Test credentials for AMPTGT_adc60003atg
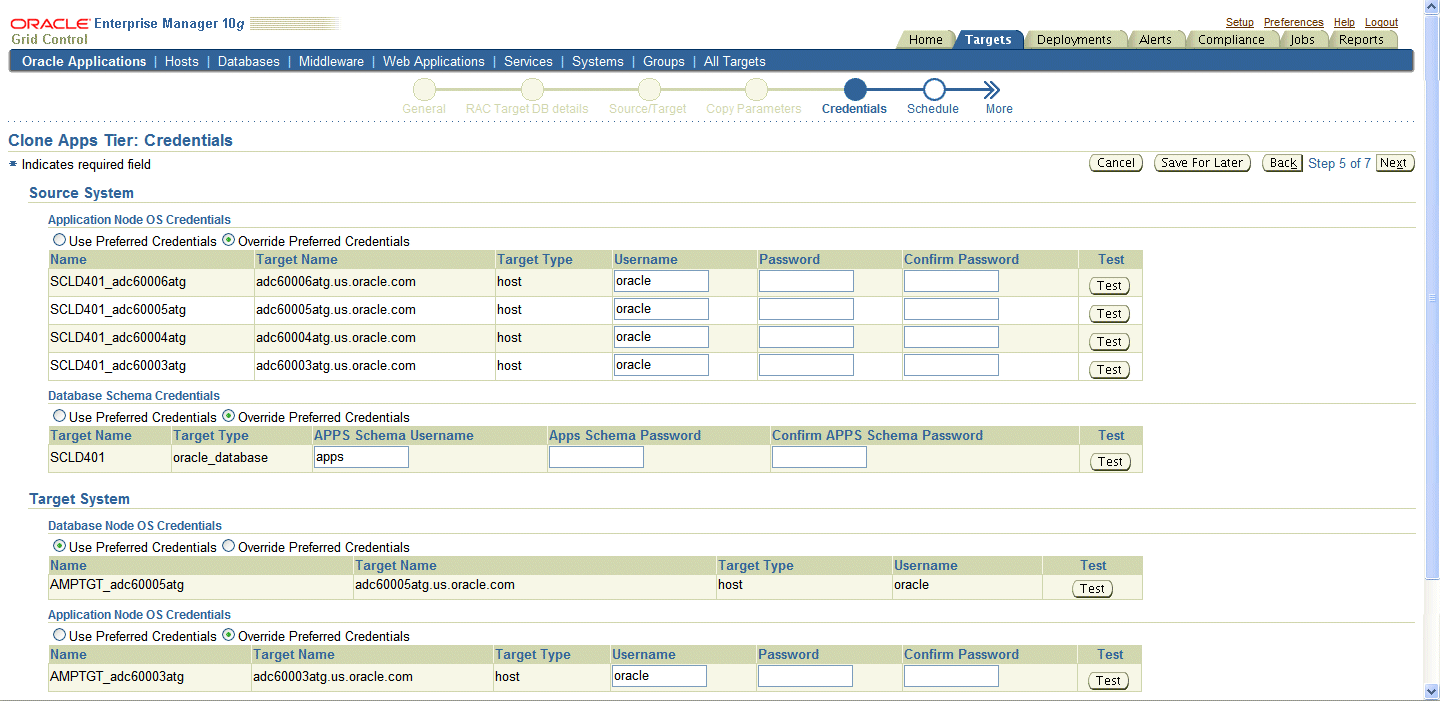 point(1109,681)
